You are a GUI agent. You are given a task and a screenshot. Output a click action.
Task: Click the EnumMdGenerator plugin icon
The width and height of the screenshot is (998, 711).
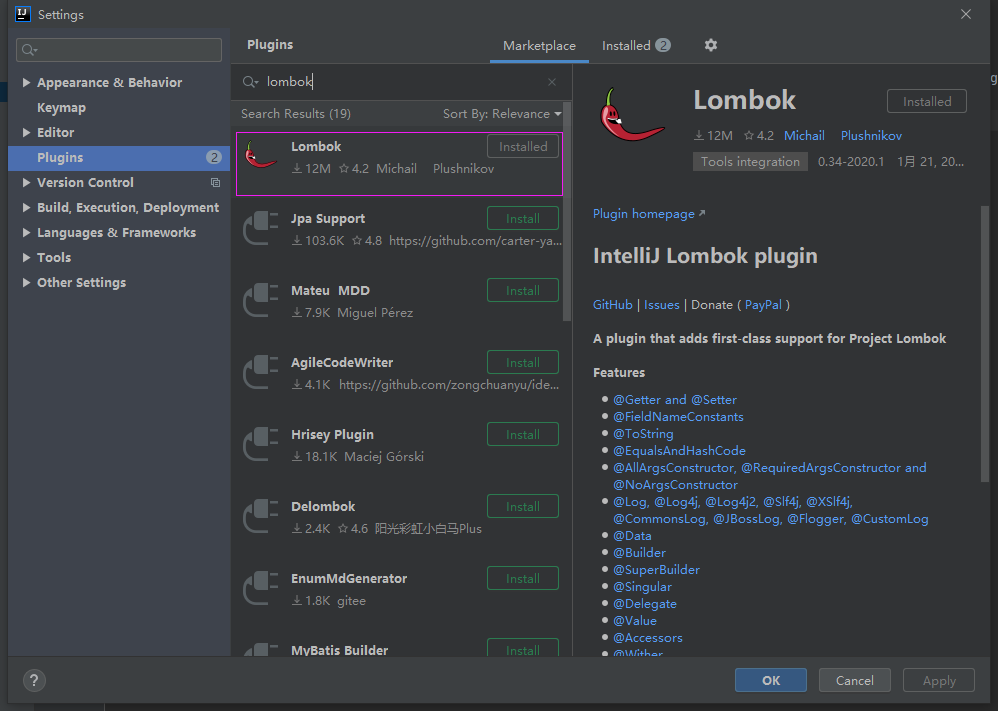click(x=261, y=587)
